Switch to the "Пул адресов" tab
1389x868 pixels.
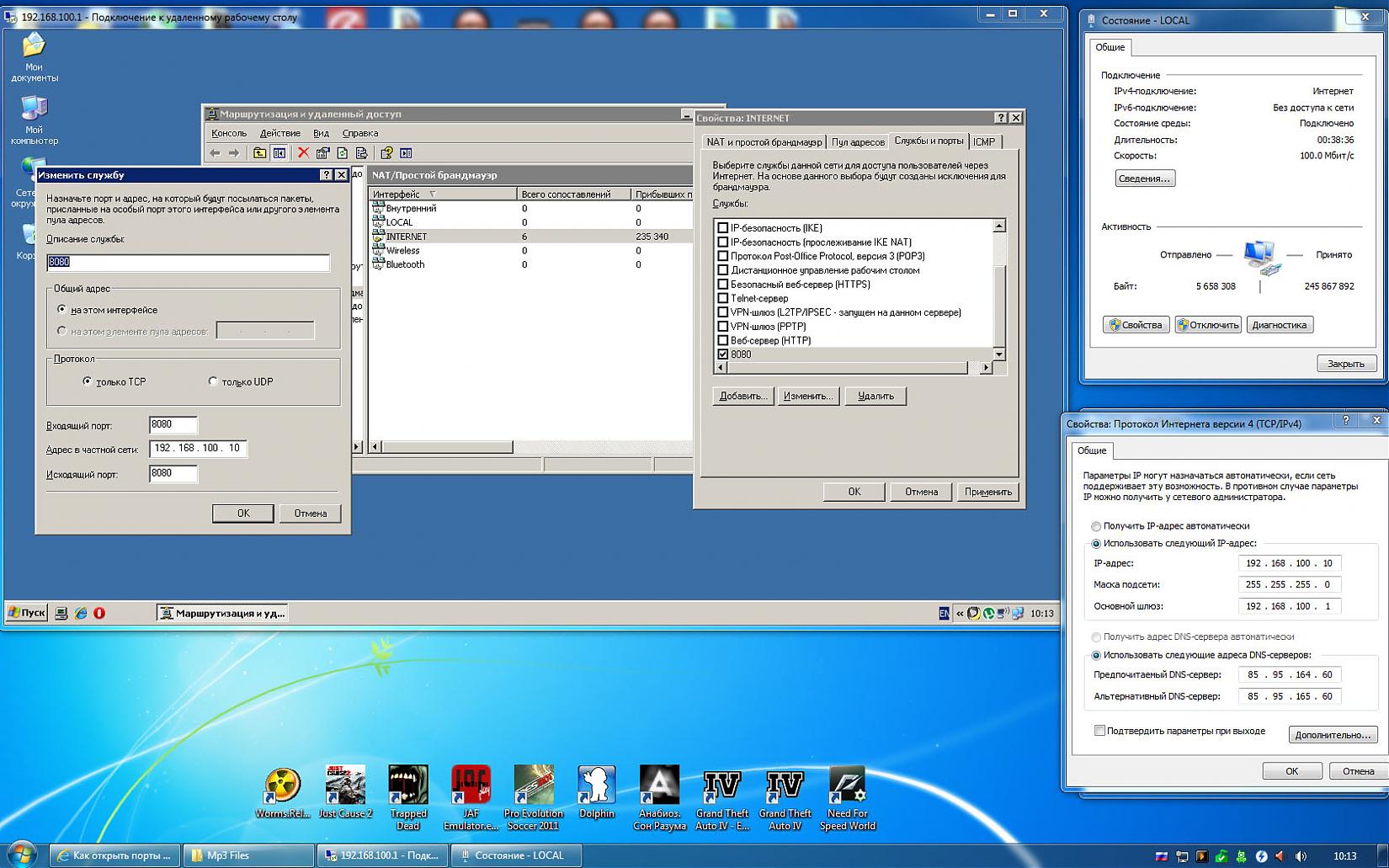pyautogui.click(x=857, y=141)
